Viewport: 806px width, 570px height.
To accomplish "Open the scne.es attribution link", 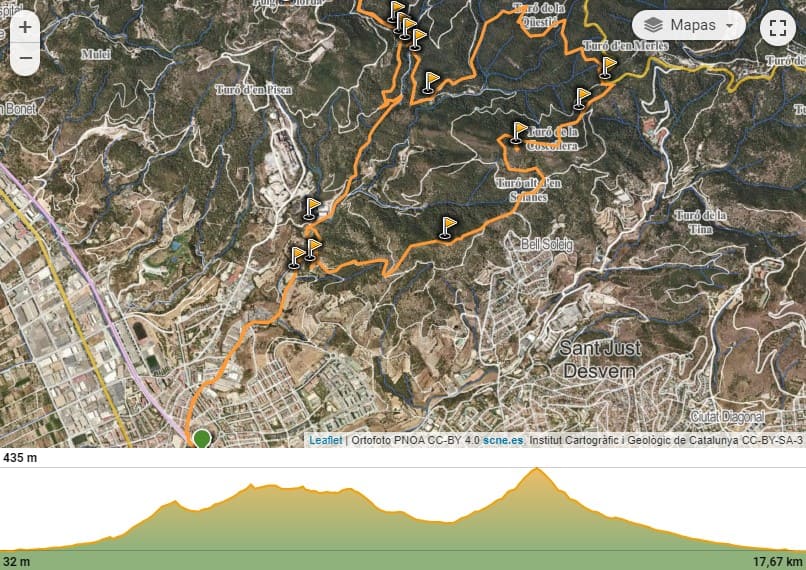I will [x=503, y=440].
